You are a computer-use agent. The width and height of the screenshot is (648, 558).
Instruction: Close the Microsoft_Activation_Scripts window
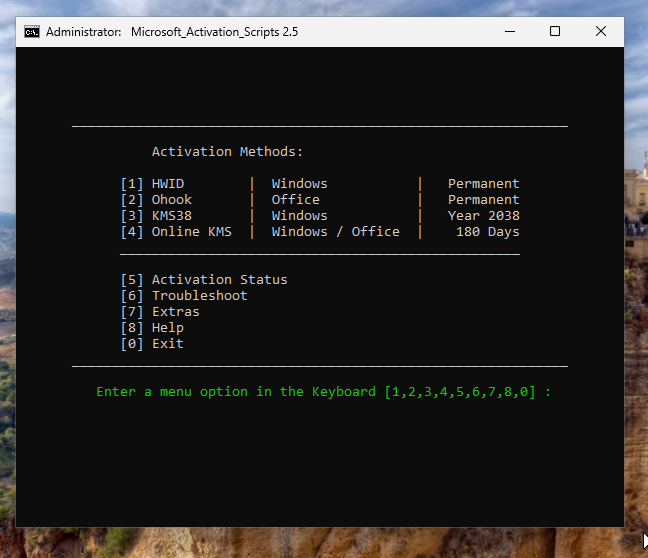[601, 31]
